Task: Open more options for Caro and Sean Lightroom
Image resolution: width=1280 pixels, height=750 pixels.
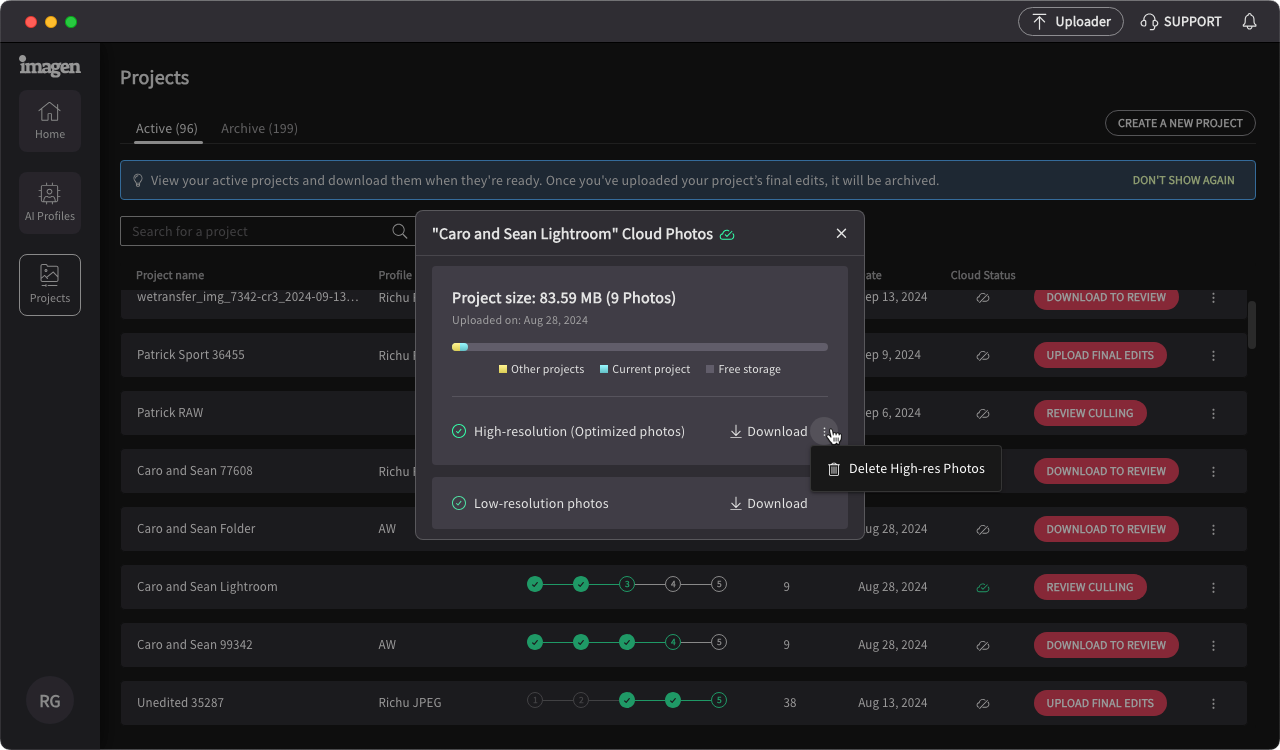Action: pos(1213,587)
